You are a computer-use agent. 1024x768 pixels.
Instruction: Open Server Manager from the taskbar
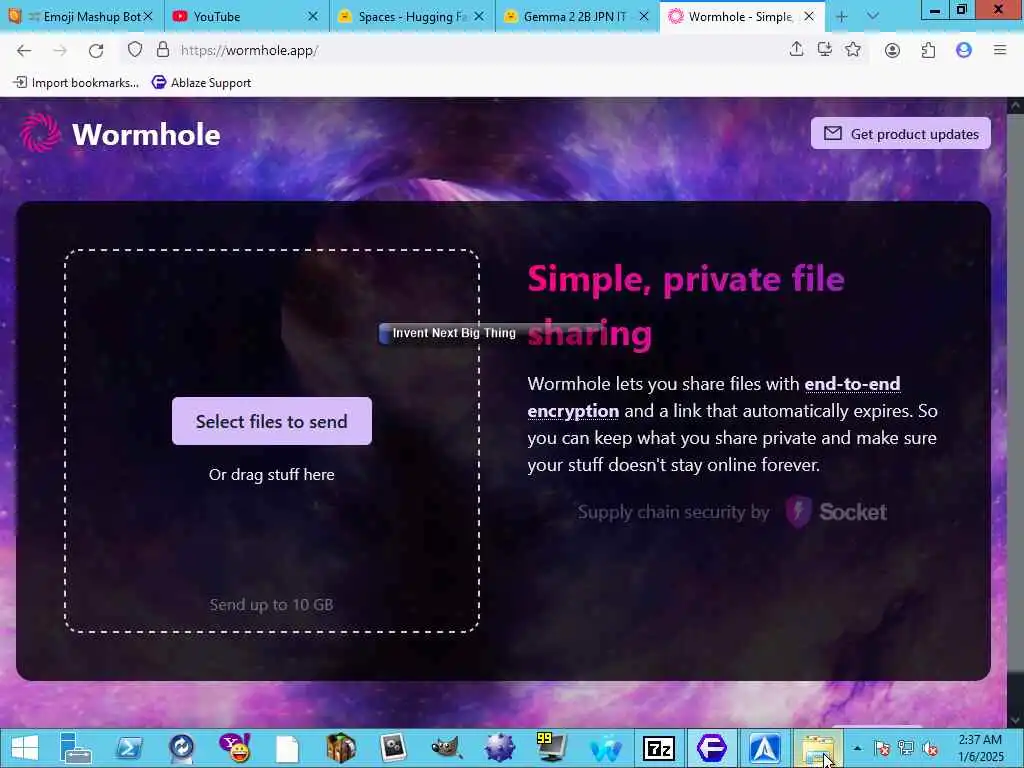tap(75, 748)
